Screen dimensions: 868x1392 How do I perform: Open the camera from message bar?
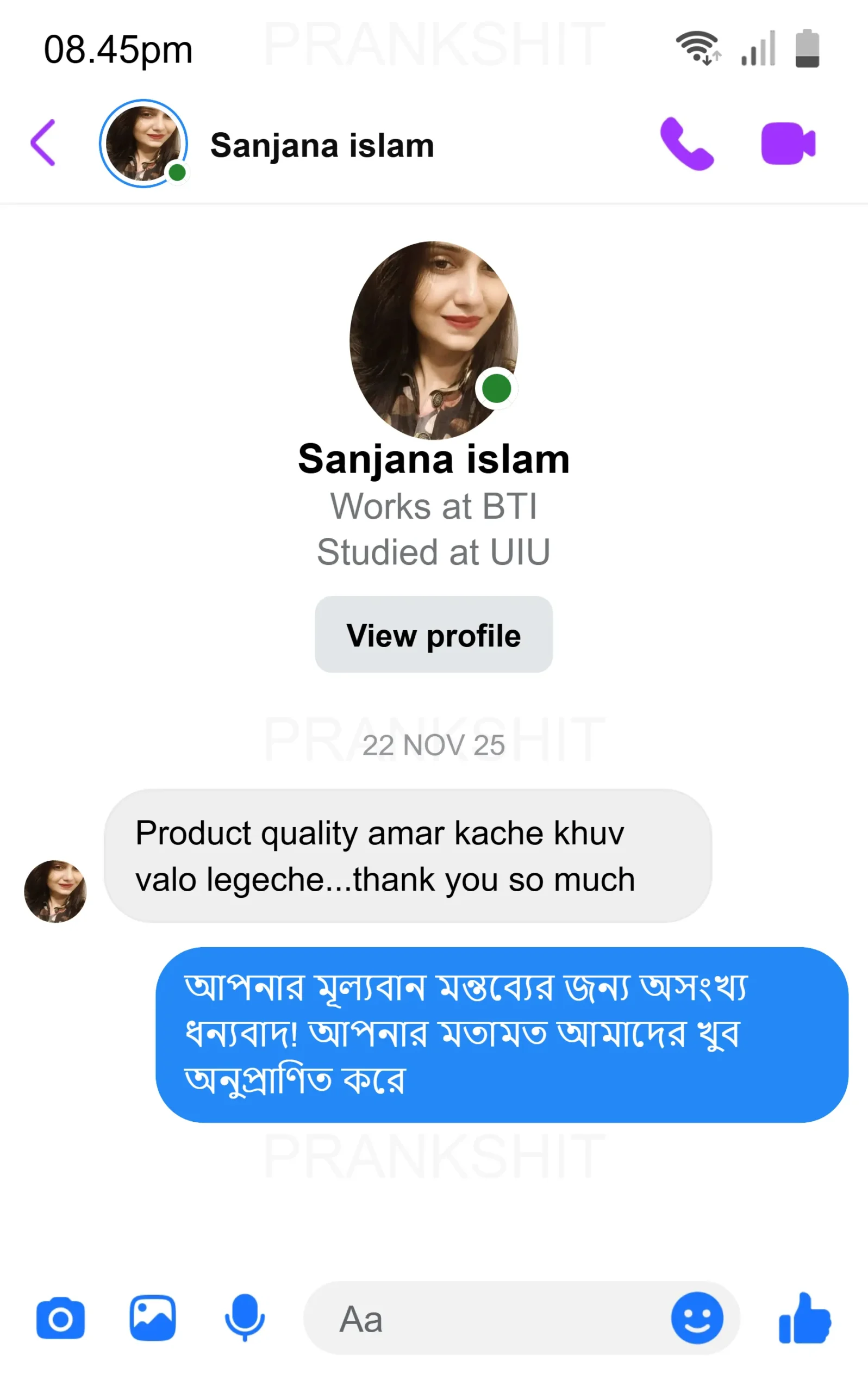(x=60, y=1319)
